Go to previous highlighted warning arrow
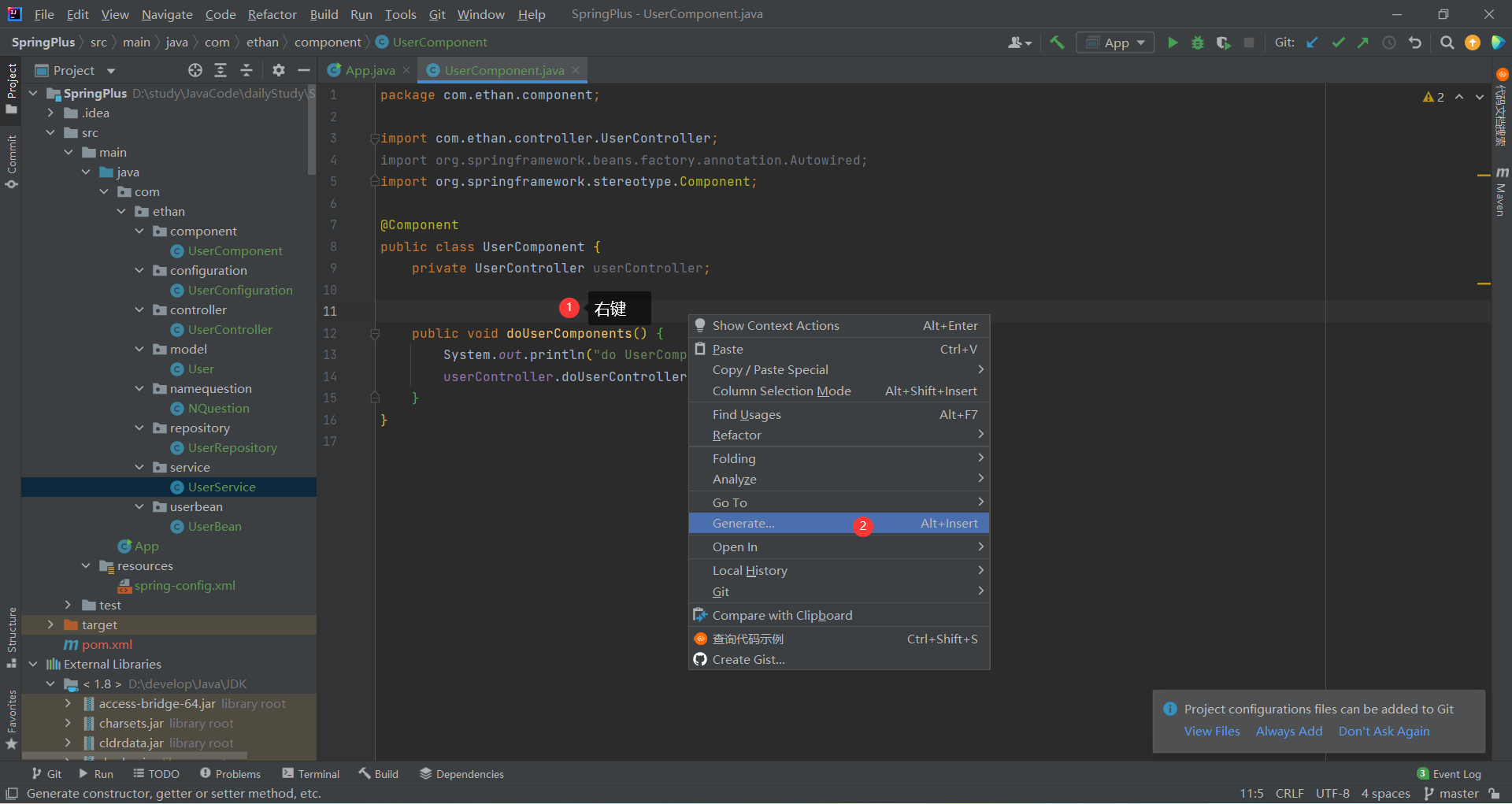Screen dimensions: 1512x804 (1459, 97)
